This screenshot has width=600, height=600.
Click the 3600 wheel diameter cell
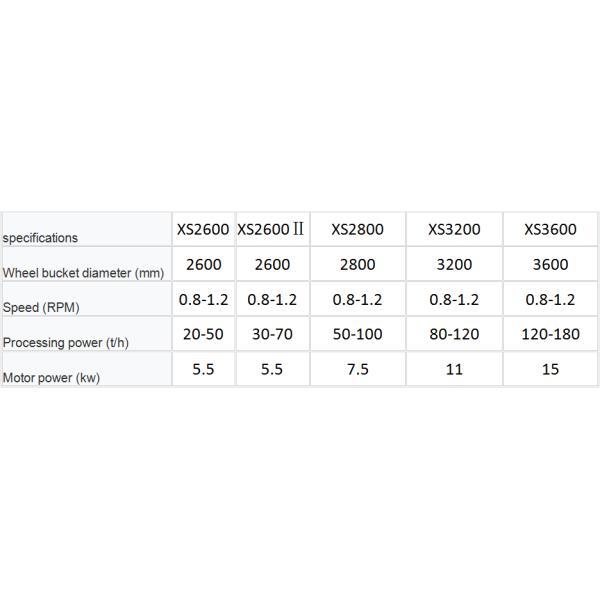(550, 265)
